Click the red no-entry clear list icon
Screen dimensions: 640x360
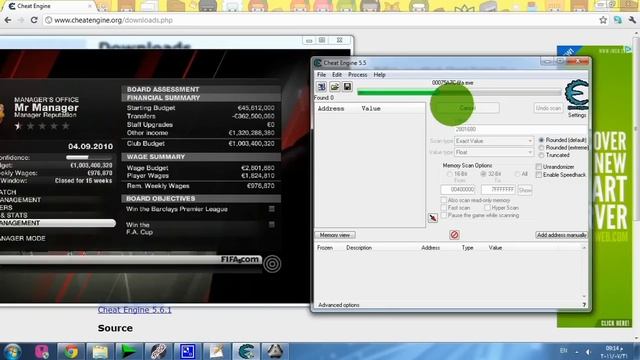click(454, 235)
